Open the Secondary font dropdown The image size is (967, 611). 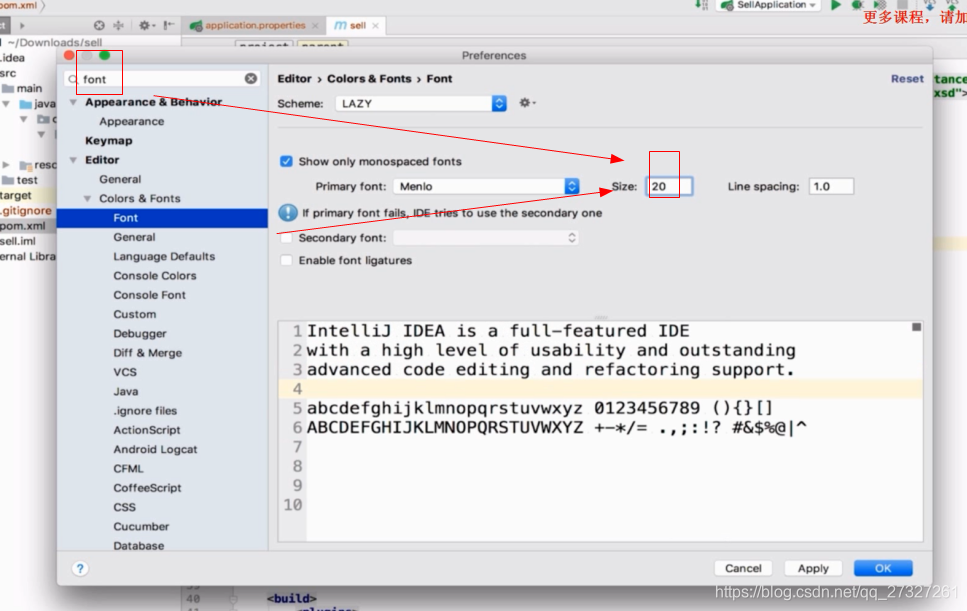coord(486,237)
